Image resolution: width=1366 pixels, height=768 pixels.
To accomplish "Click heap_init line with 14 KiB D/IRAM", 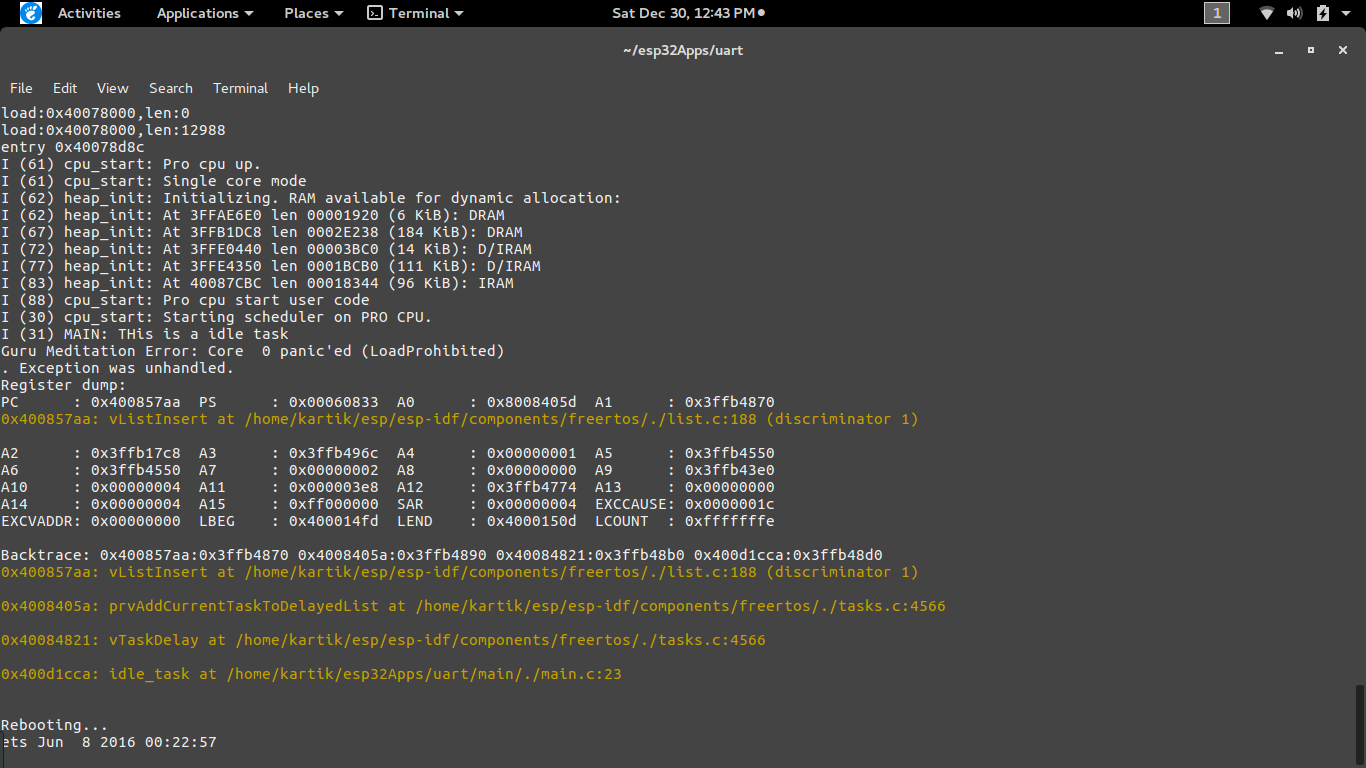I will click(x=266, y=249).
